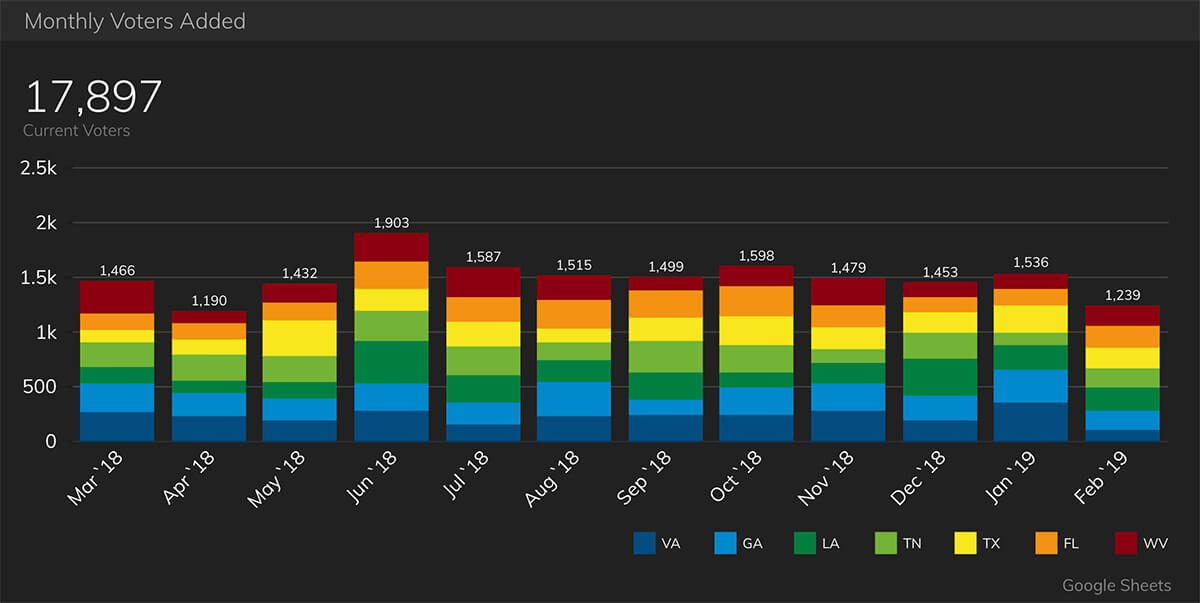Click the 1,903 total label above Jun '18

(391, 223)
